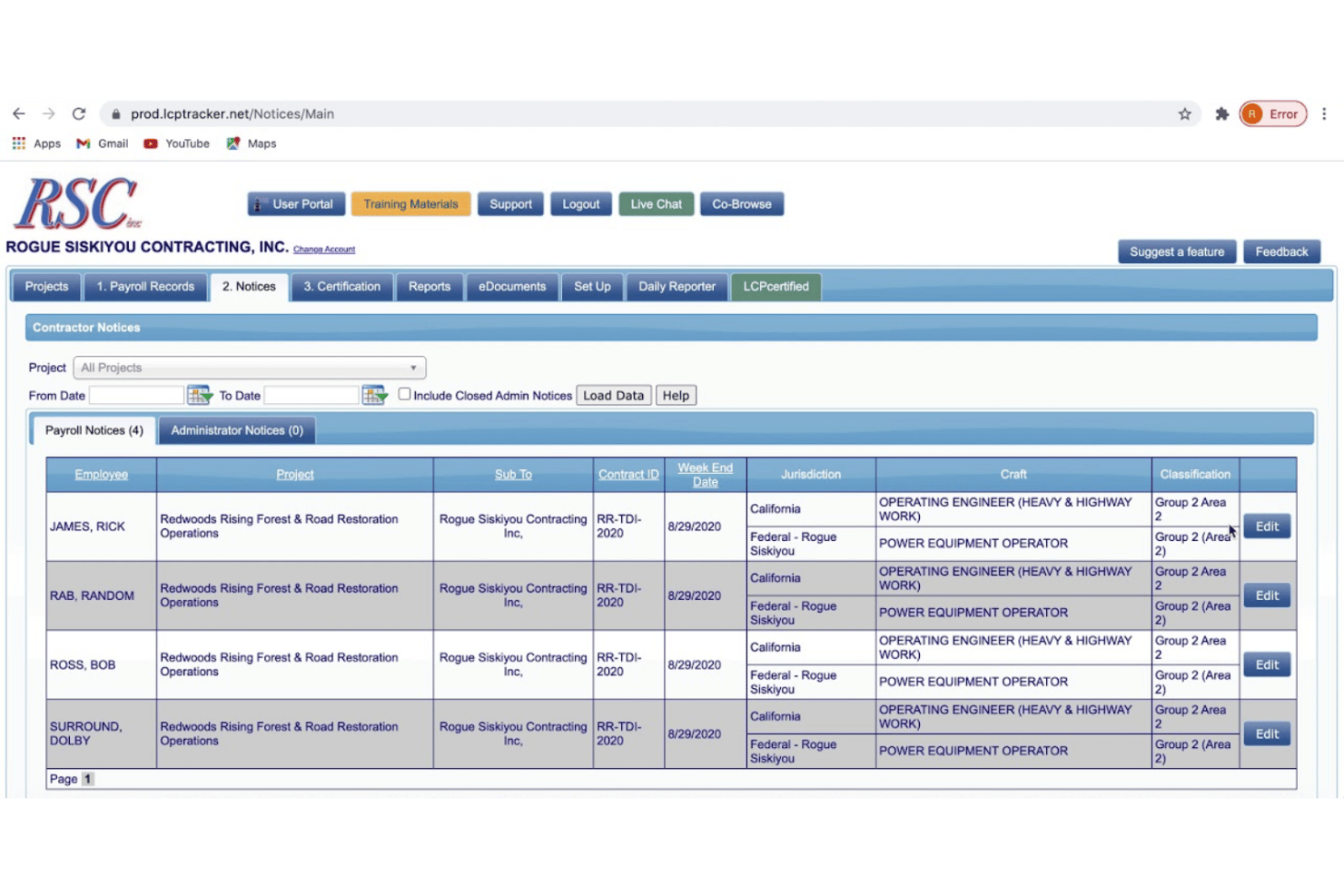Sort table by Employee column

click(102, 475)
